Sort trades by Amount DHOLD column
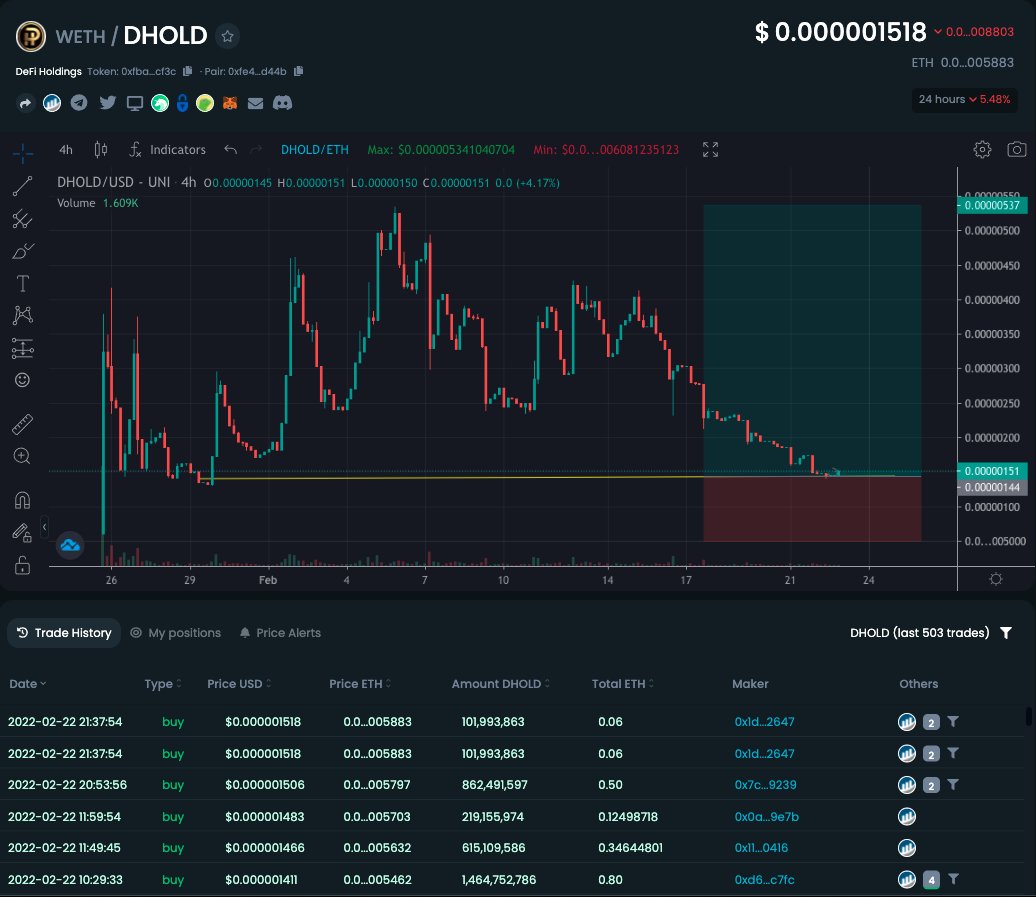The height and width of the screenshot is (897, 1036). (501, 684)
